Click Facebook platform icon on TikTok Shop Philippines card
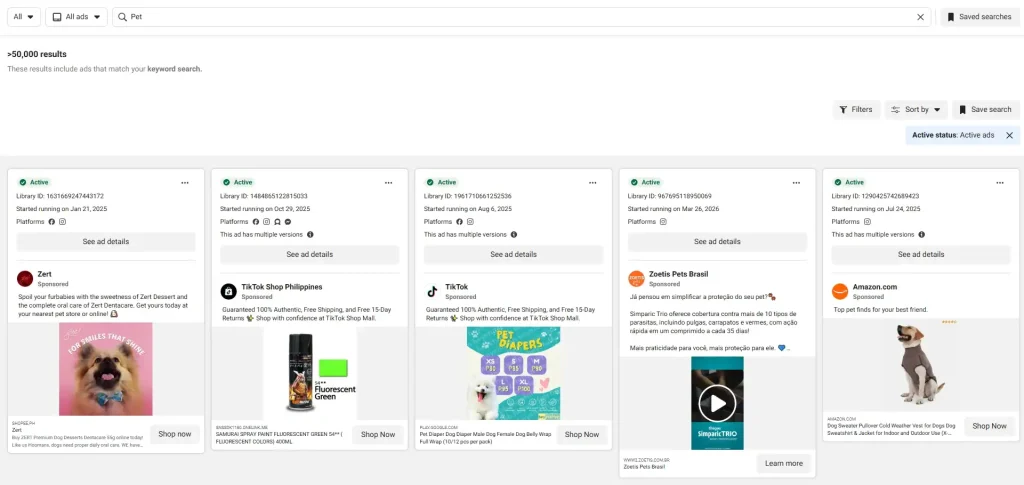This screenshot has height=485, width=1024. pyautogui.click(x=255, y=222)
